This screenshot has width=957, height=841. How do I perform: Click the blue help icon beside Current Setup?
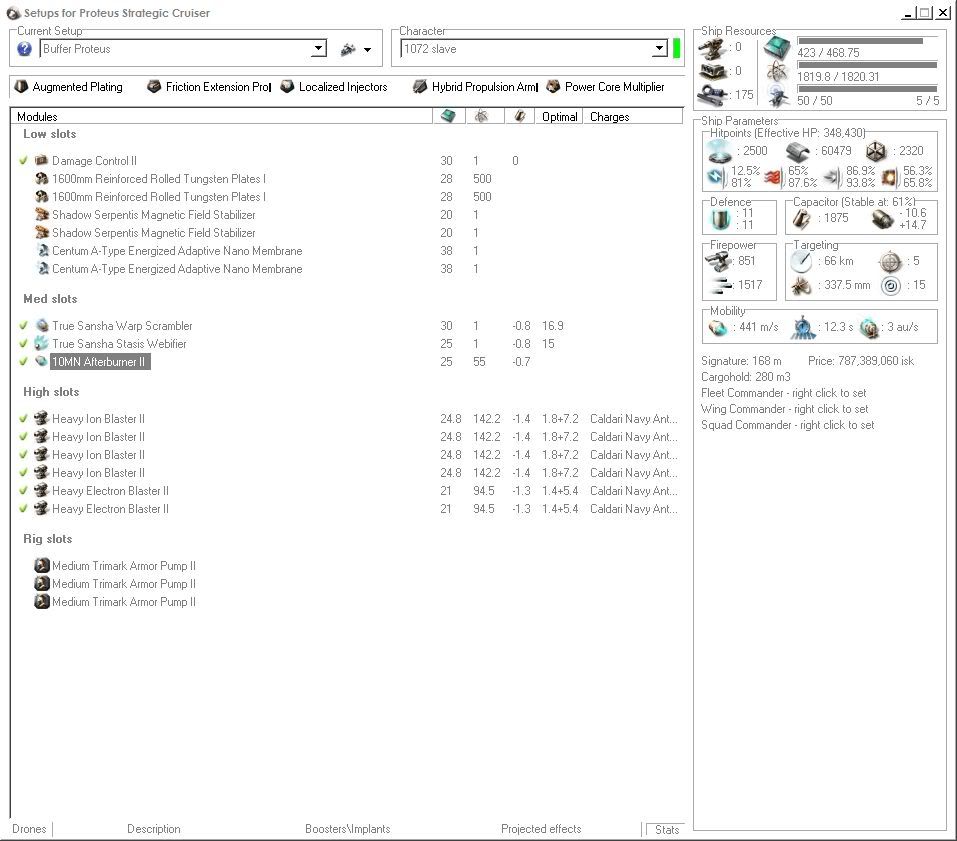(x=24, y=49)
